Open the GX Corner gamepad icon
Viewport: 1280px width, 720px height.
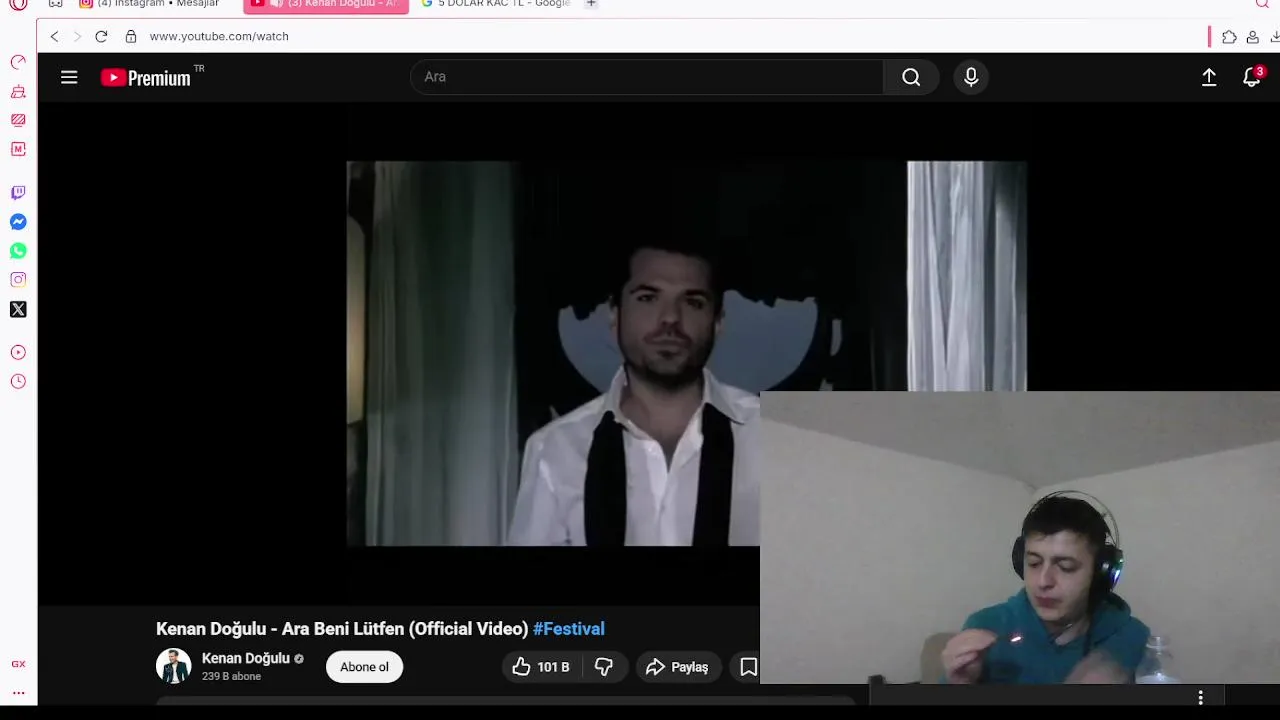pos(56,4)
